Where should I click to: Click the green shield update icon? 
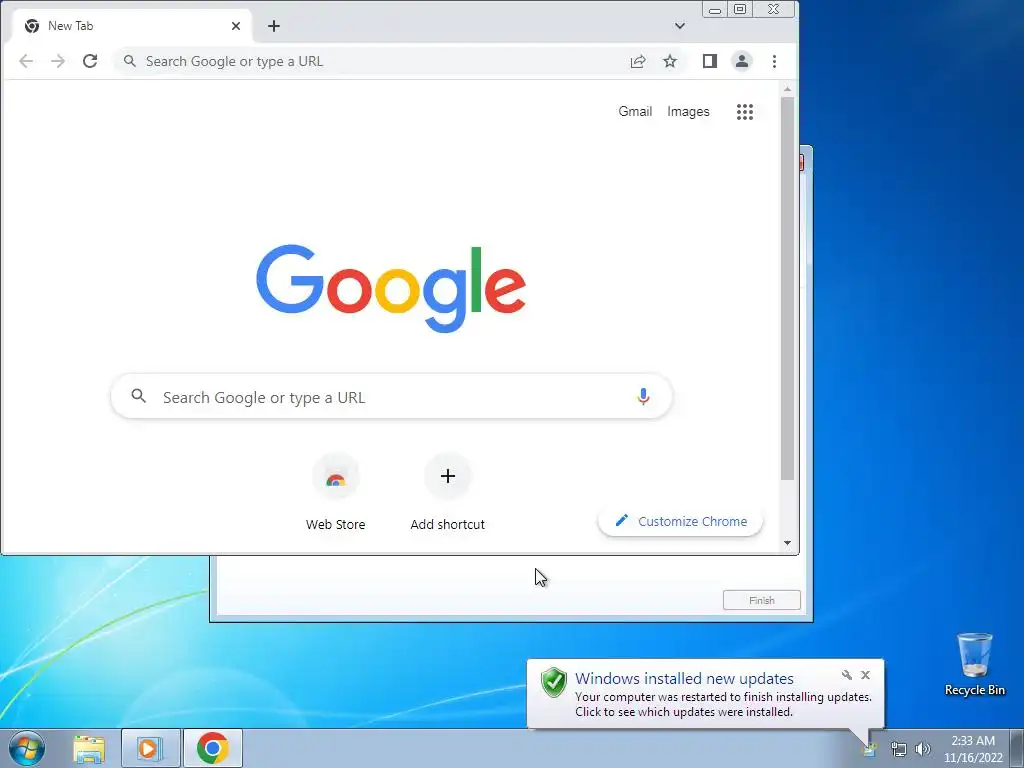click(554, 682)
